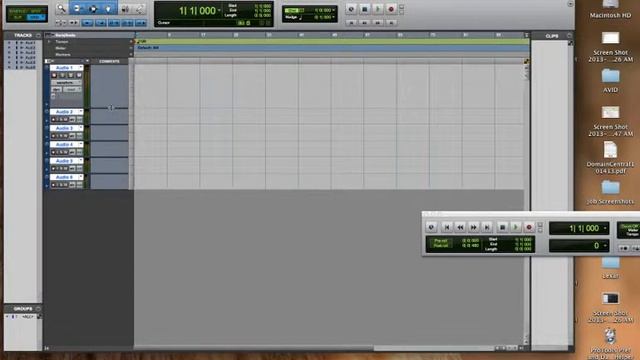Mute the Audio 1 track
The width and height of the screenshot is (640, 360).
(79, 76)
